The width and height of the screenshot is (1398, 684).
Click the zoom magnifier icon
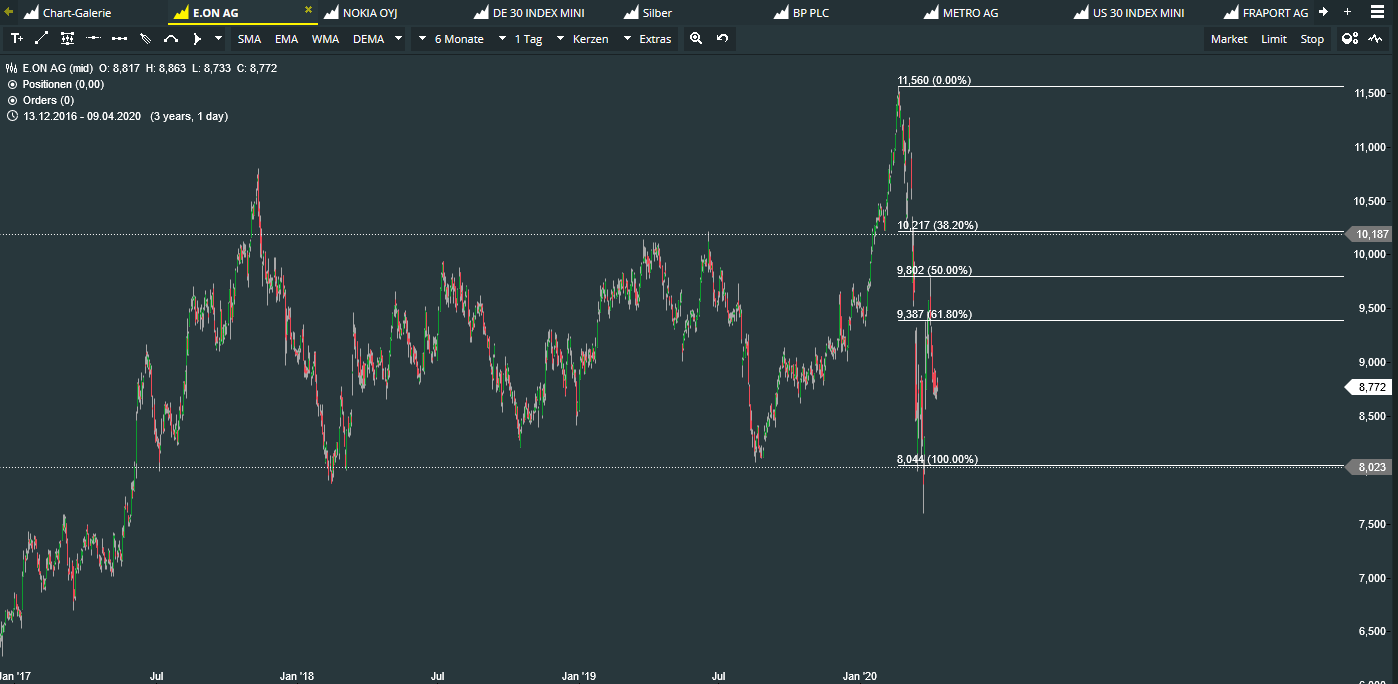click(696, 39)
